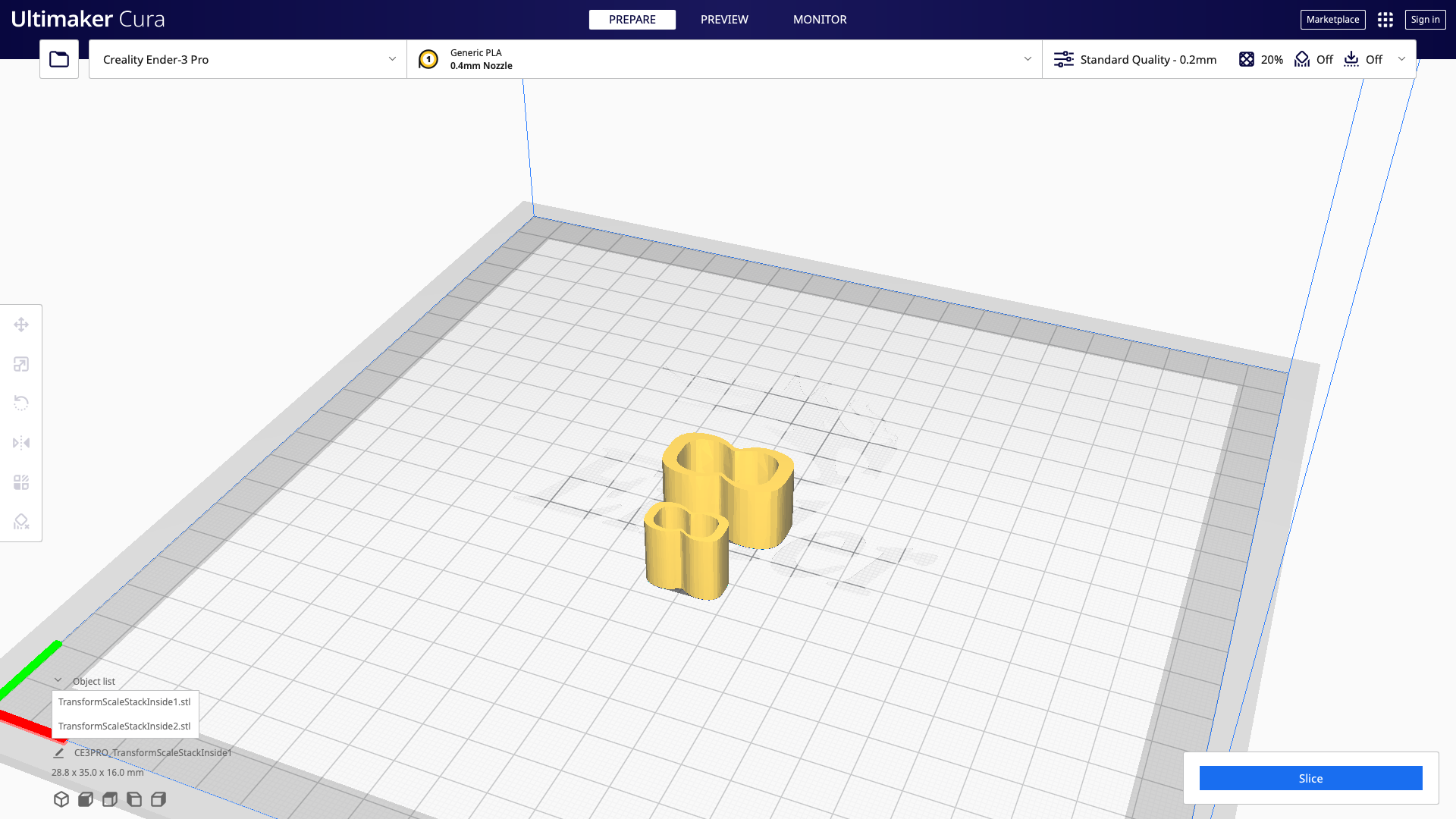Switch to left side view icon
The height and width of the screenshot is (819, 1456).
click(134, 799)
